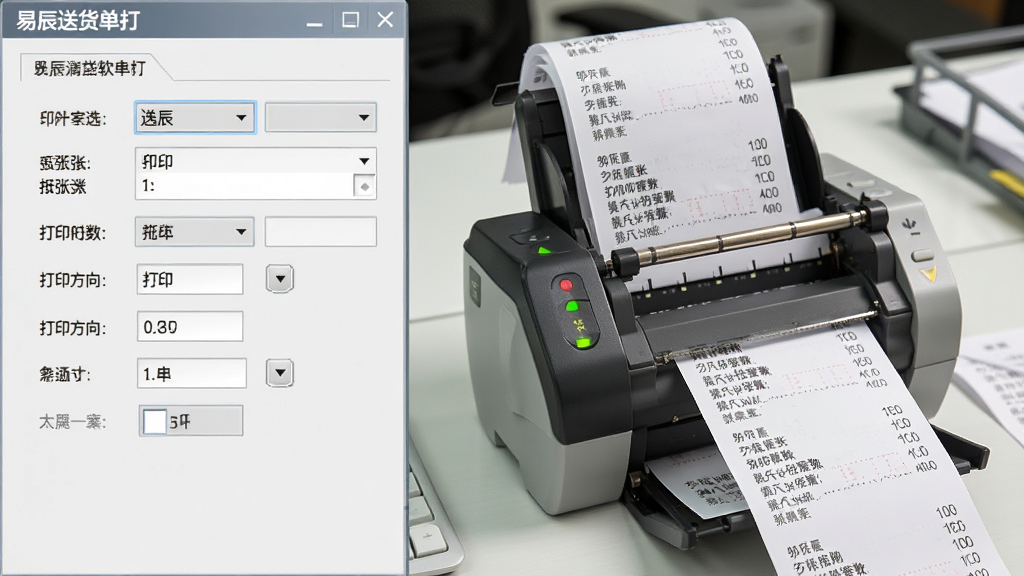Click the 打印附数: label
Image resolution: width=1024 pixels, height=576 pixels.
72,232
